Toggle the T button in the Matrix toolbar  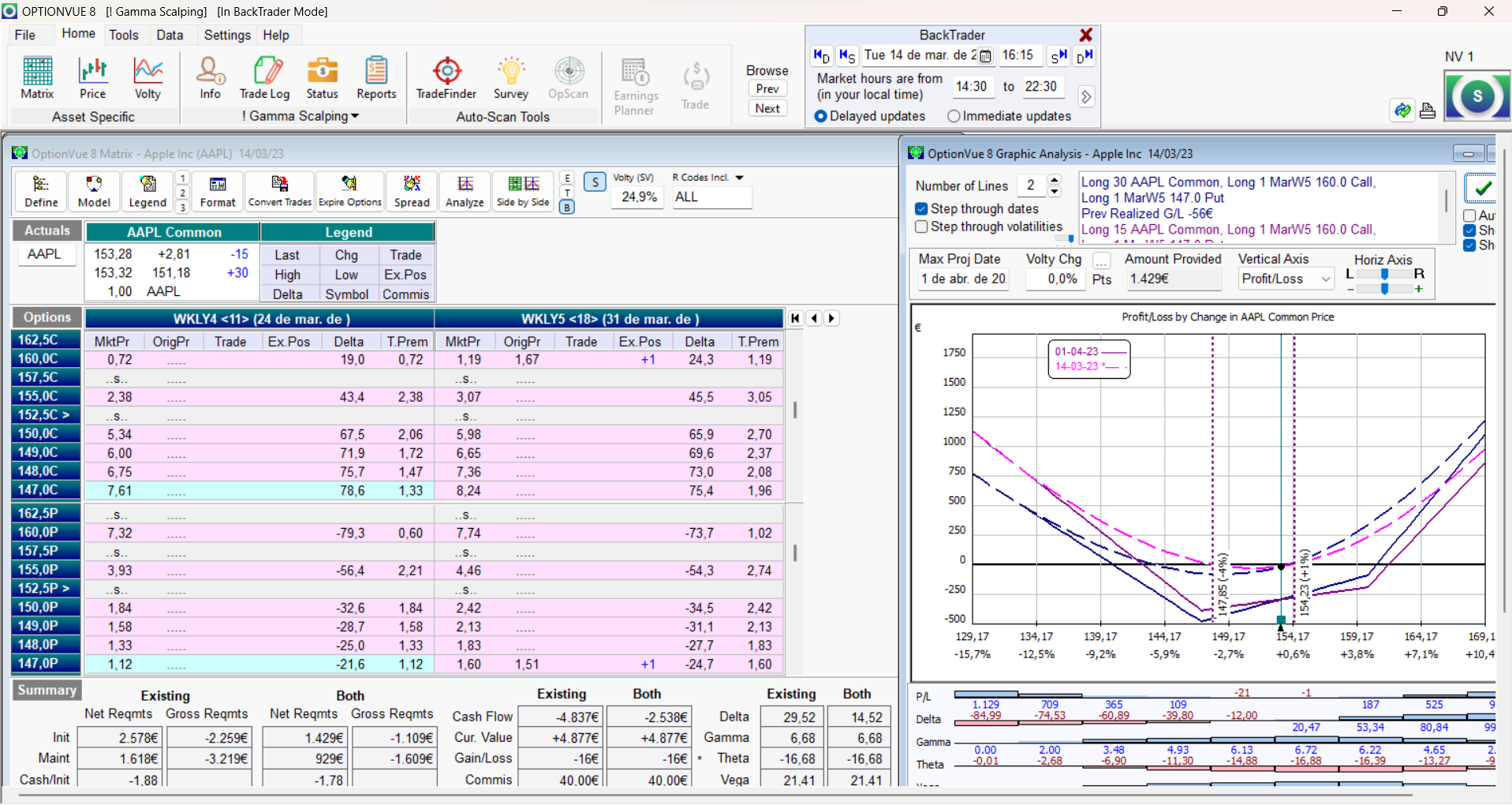pyautogui.click(x=567, y=193)
